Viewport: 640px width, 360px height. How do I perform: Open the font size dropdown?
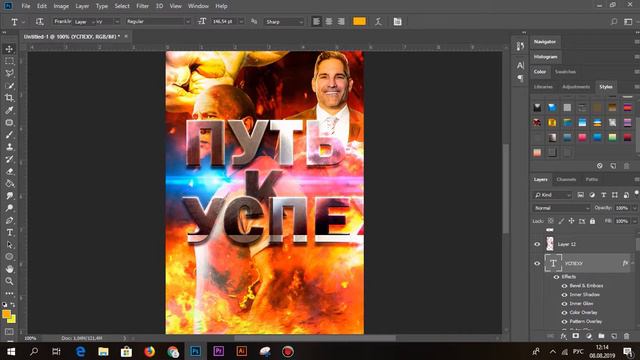pyautogui.click(x=241, y=22)
